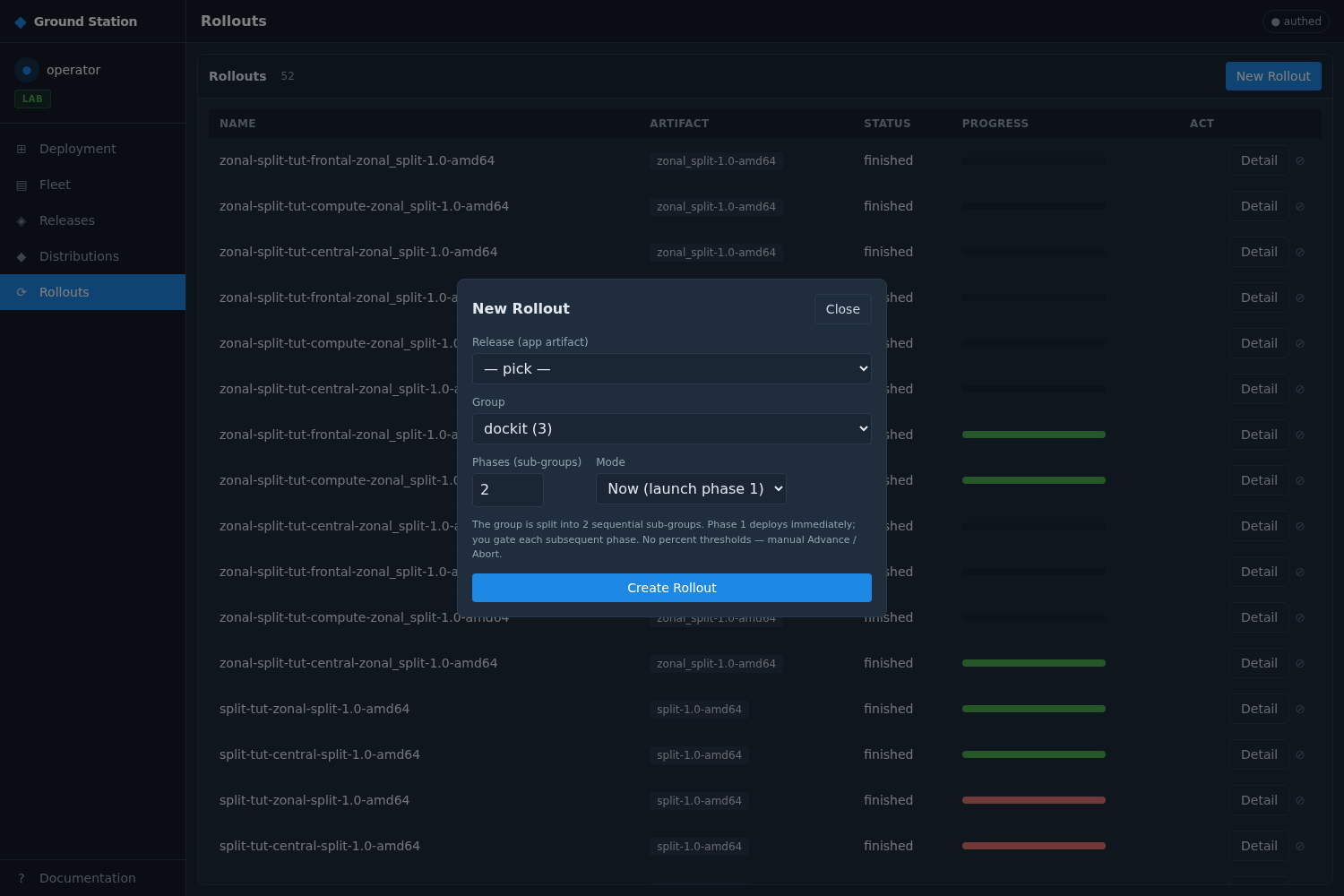
Task: Go to Distributions in the sidebar
Action: coord(93,256)
